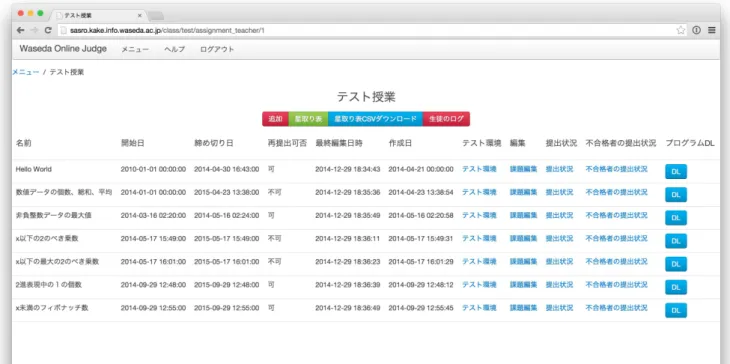Click the 再提出可否 column header
The image size is (730, 364).
point(287,143)
